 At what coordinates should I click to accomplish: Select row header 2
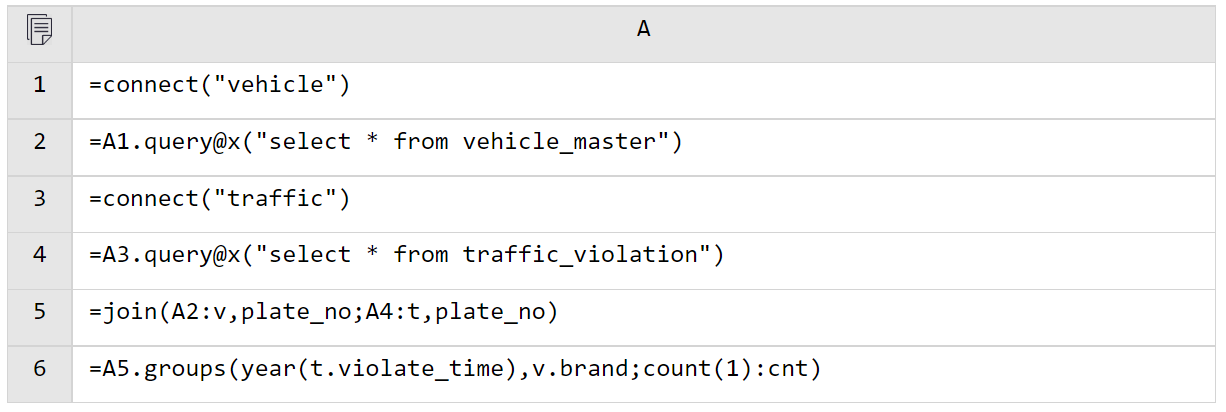point(39,142)
